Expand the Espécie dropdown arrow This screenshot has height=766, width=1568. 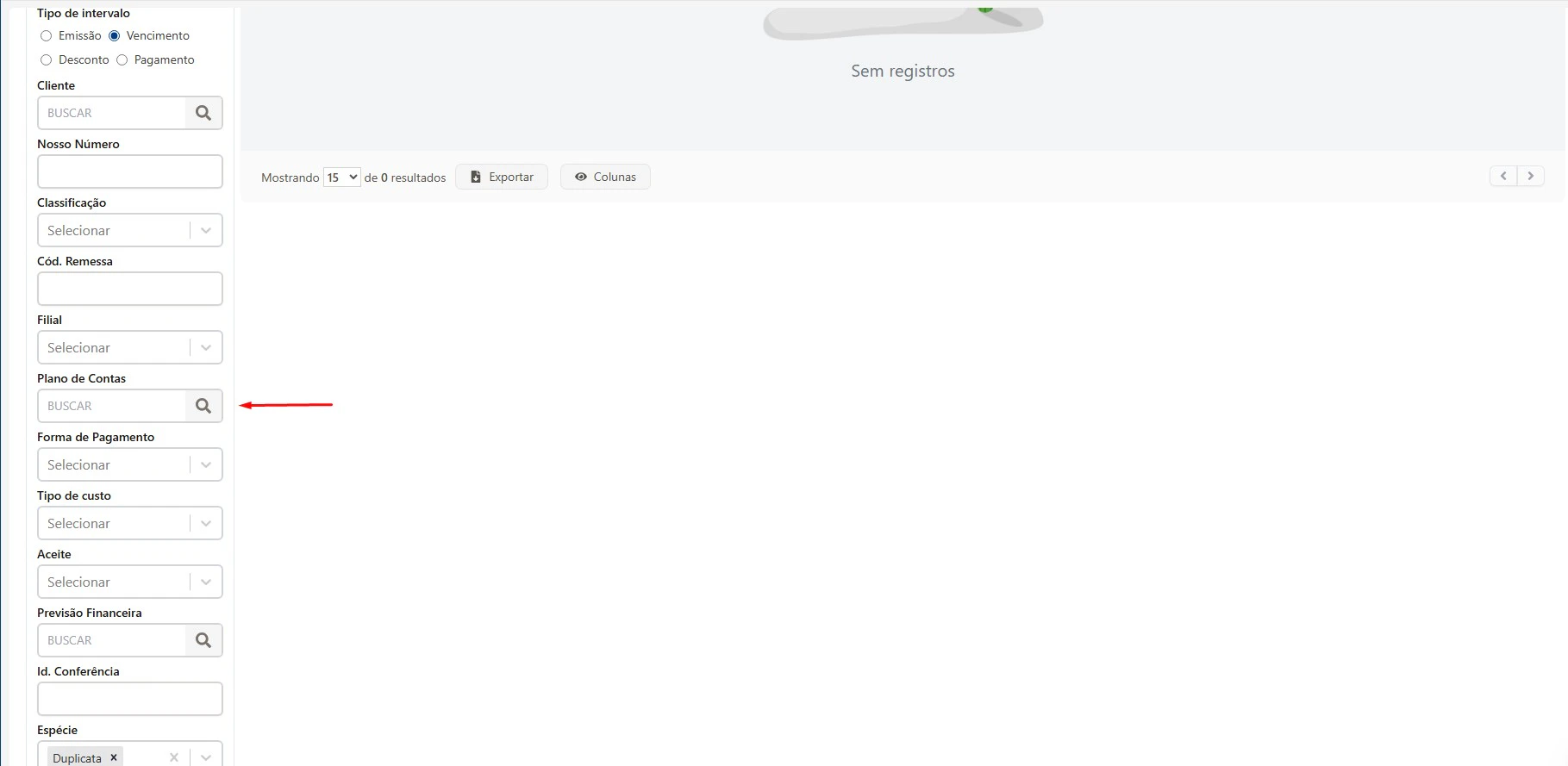pyautogui.click(x=206, y=757)
